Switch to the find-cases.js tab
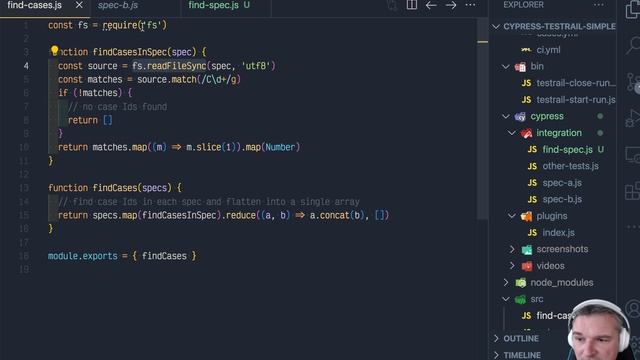Viewport: 640px width, 360px height. pyautogui.click(x=34, y=5)
